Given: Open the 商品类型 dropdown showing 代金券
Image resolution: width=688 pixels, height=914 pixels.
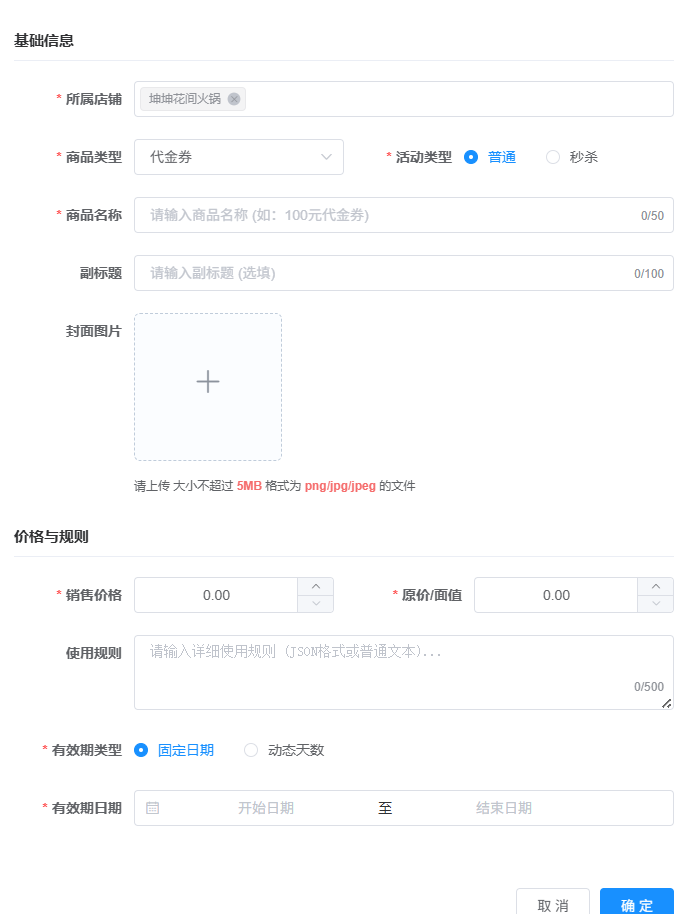Looking at the screenshot, I should pyautogui.click(x=238, y=157).
